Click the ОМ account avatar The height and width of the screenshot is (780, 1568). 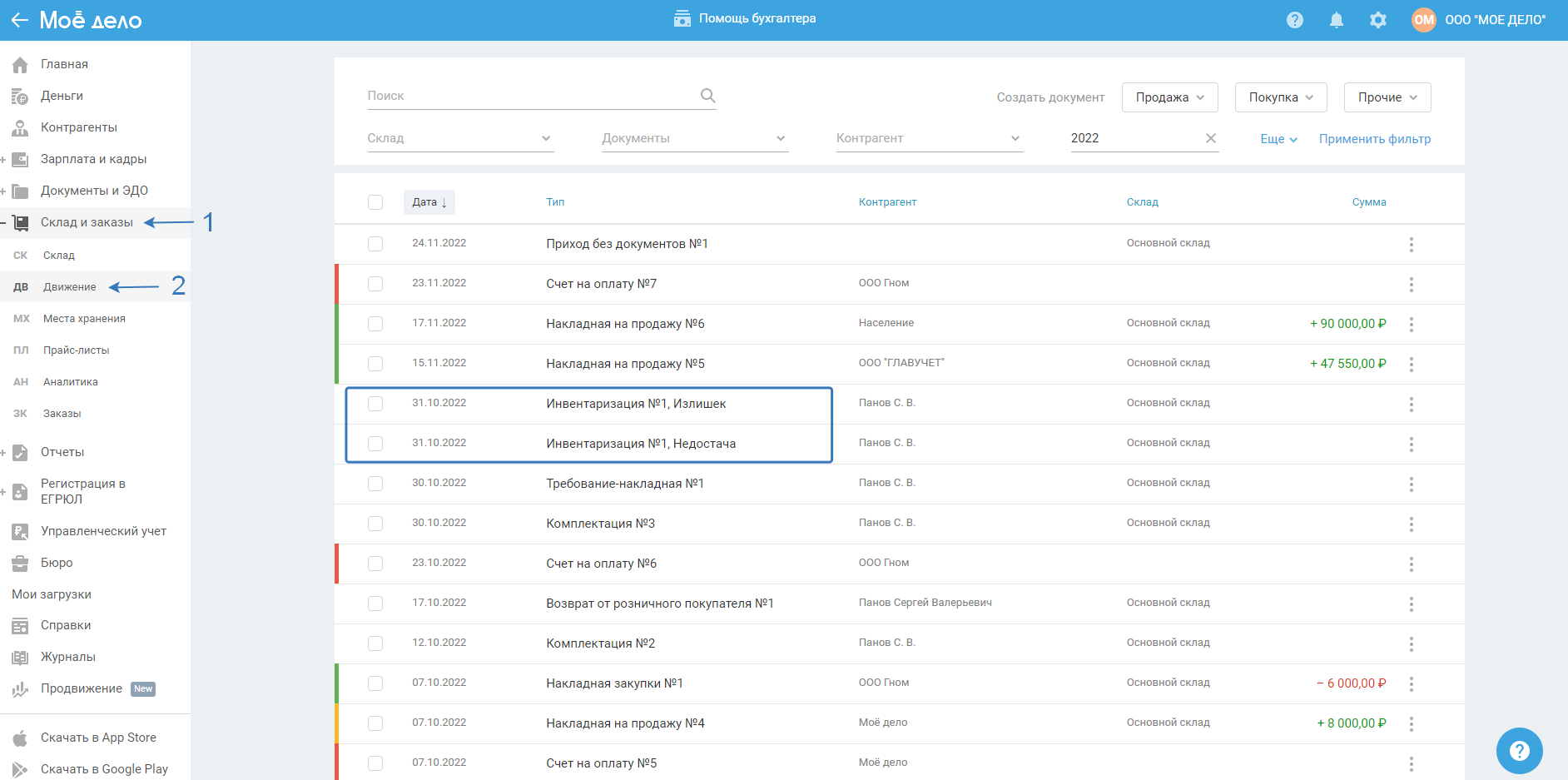1423,20
